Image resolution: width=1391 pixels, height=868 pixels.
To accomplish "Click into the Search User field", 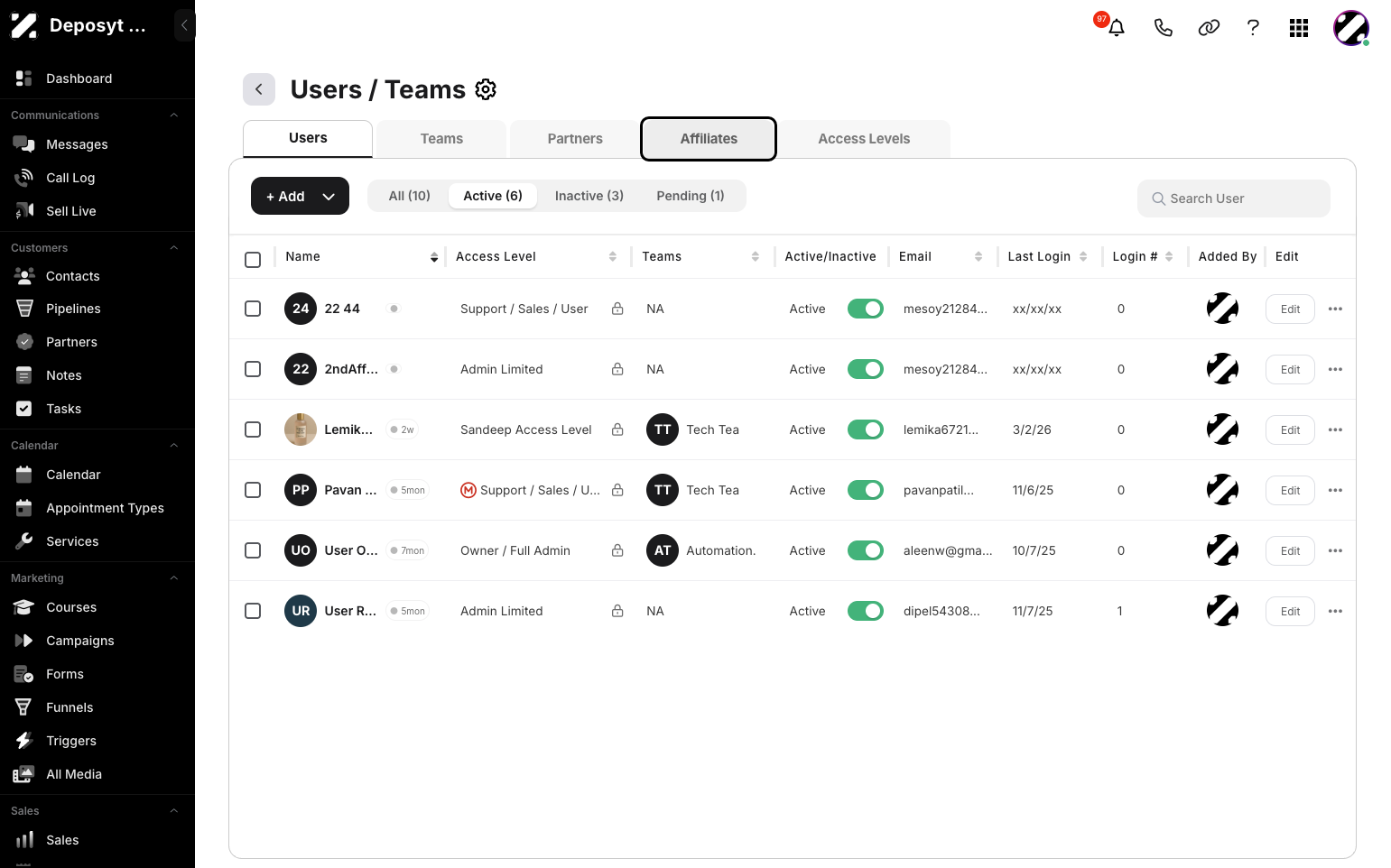I will point(1234,199).
